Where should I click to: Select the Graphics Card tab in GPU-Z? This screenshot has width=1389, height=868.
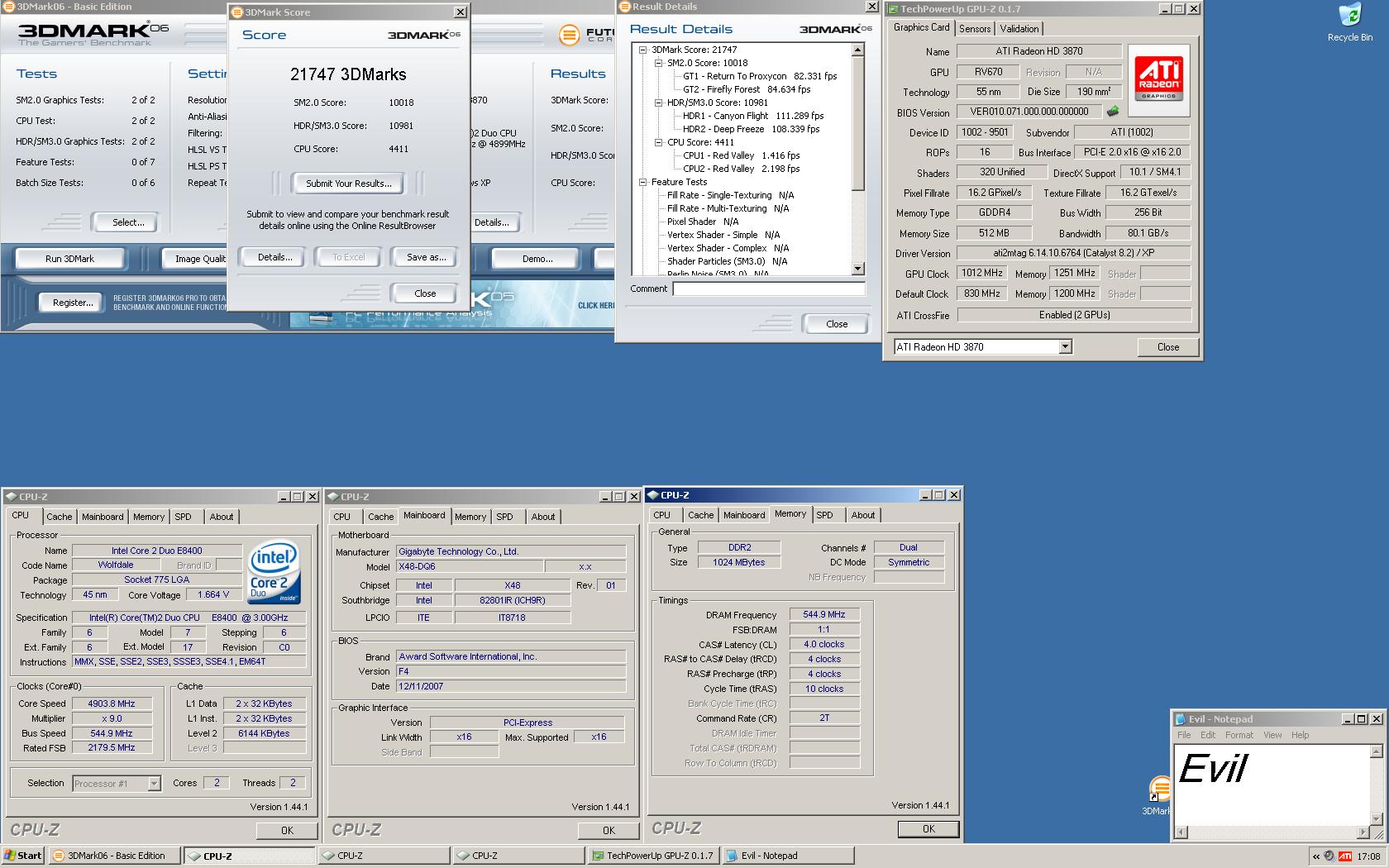tap(921, 27)
